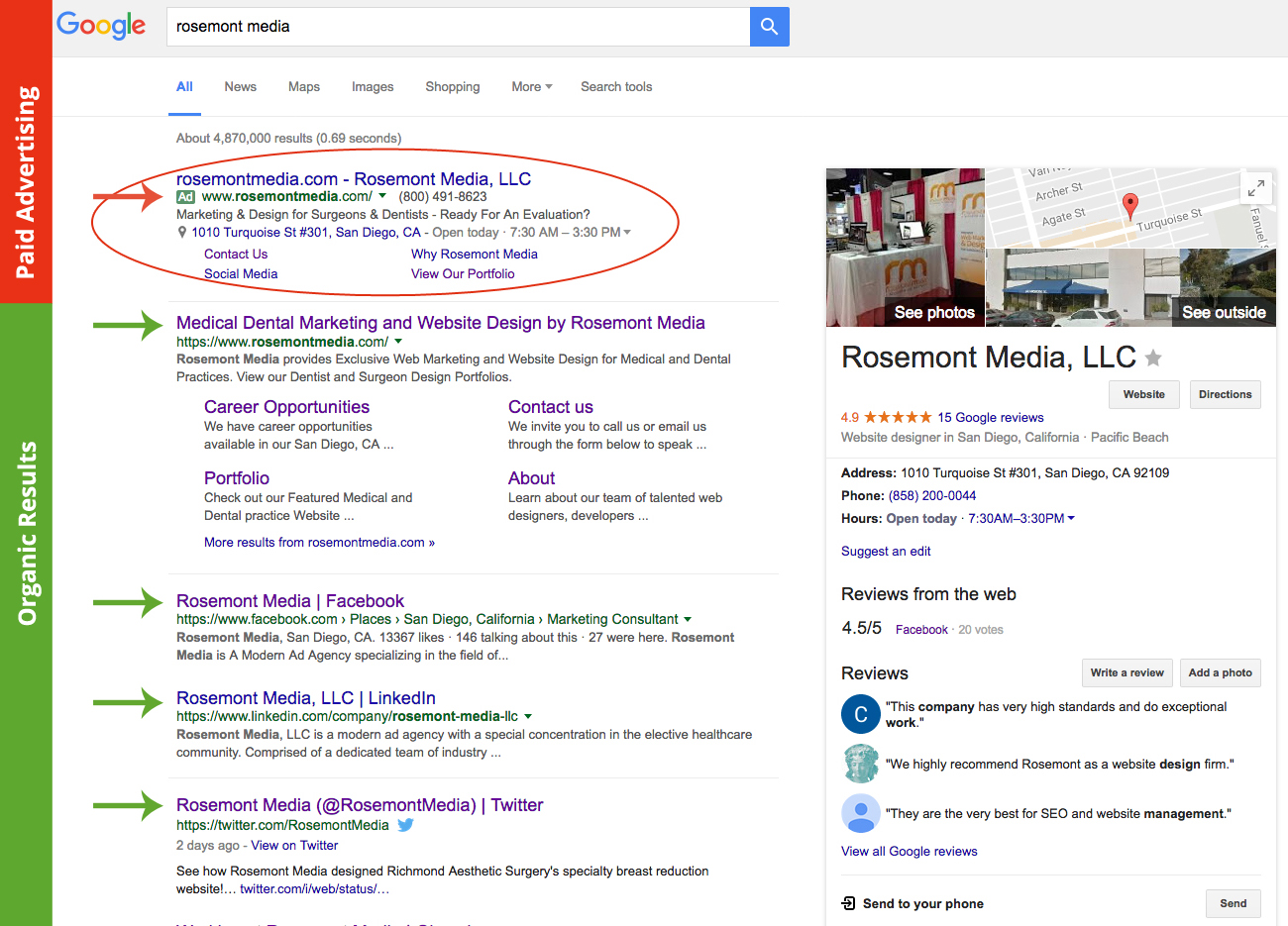1288x926 pixels.
Task: Click the Write a review button
Action: click(1127, 672)
